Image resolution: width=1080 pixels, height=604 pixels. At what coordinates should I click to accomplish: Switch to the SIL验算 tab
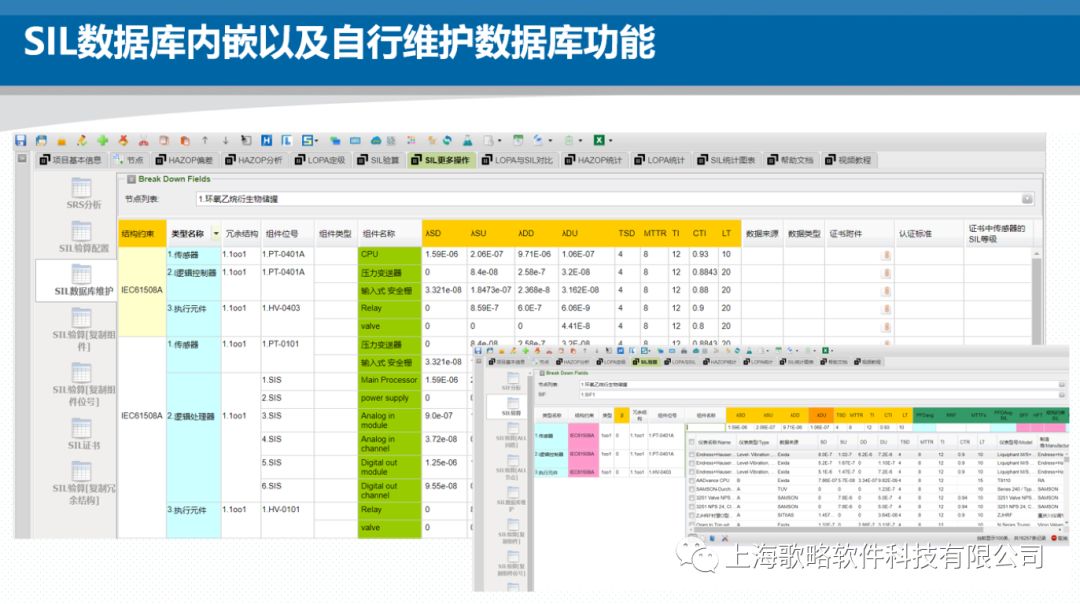(378, 160)
